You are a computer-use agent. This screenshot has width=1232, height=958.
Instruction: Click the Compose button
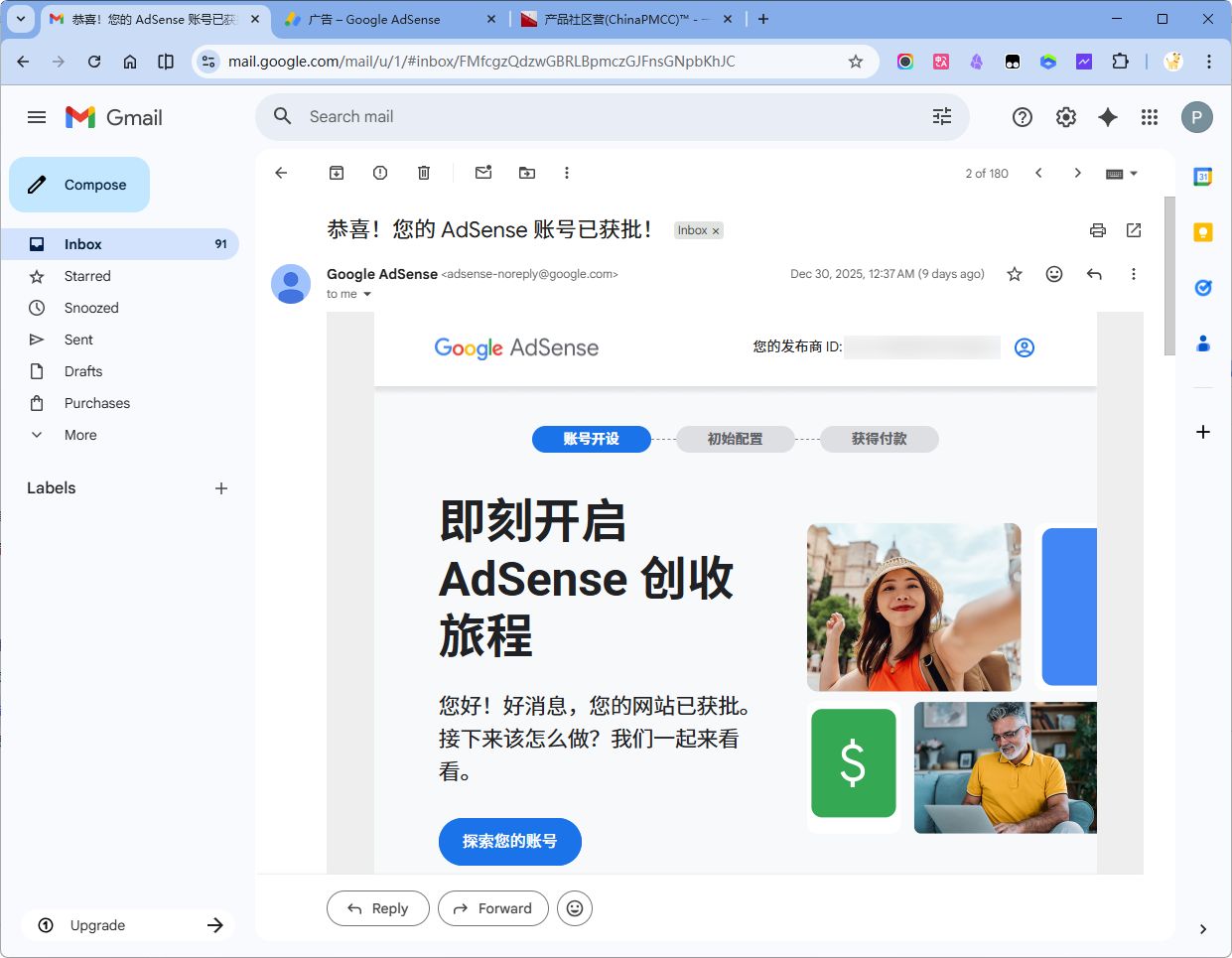[x=79, y=185]
